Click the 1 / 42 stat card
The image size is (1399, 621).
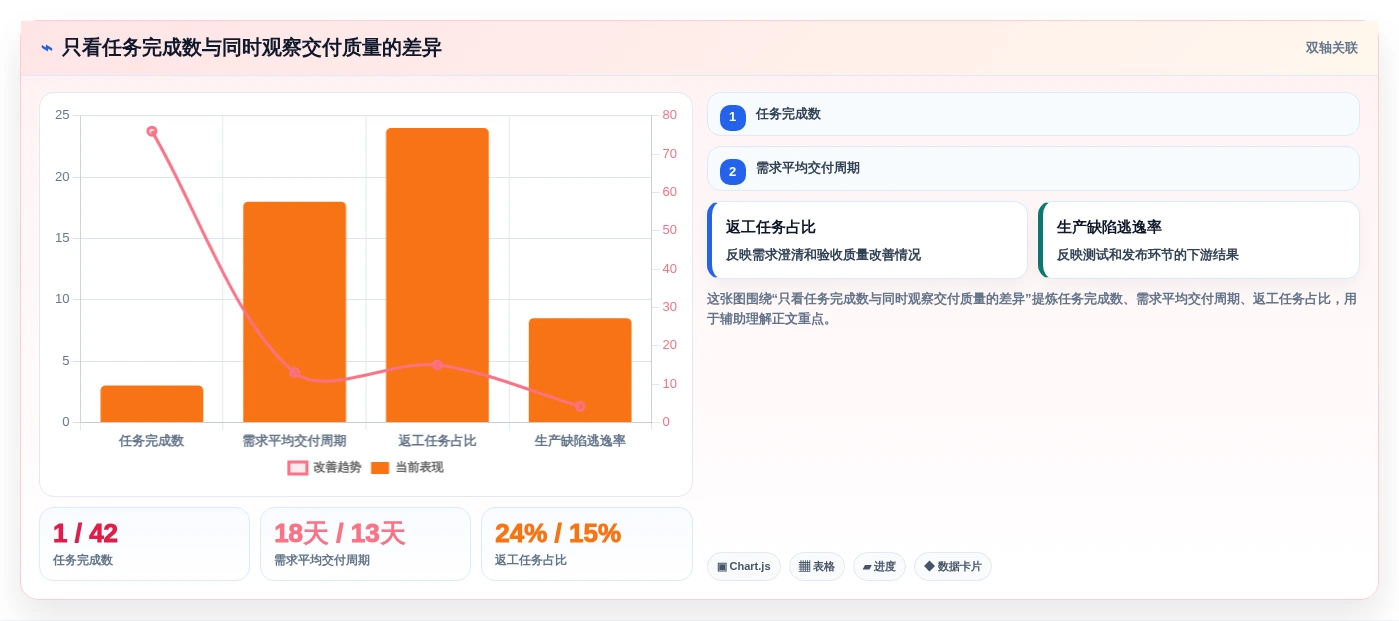[x=144, y=544]
